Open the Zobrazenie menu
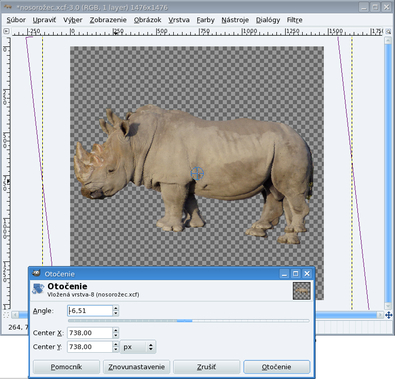Viewport: 395px width, 379px height. 108,20
